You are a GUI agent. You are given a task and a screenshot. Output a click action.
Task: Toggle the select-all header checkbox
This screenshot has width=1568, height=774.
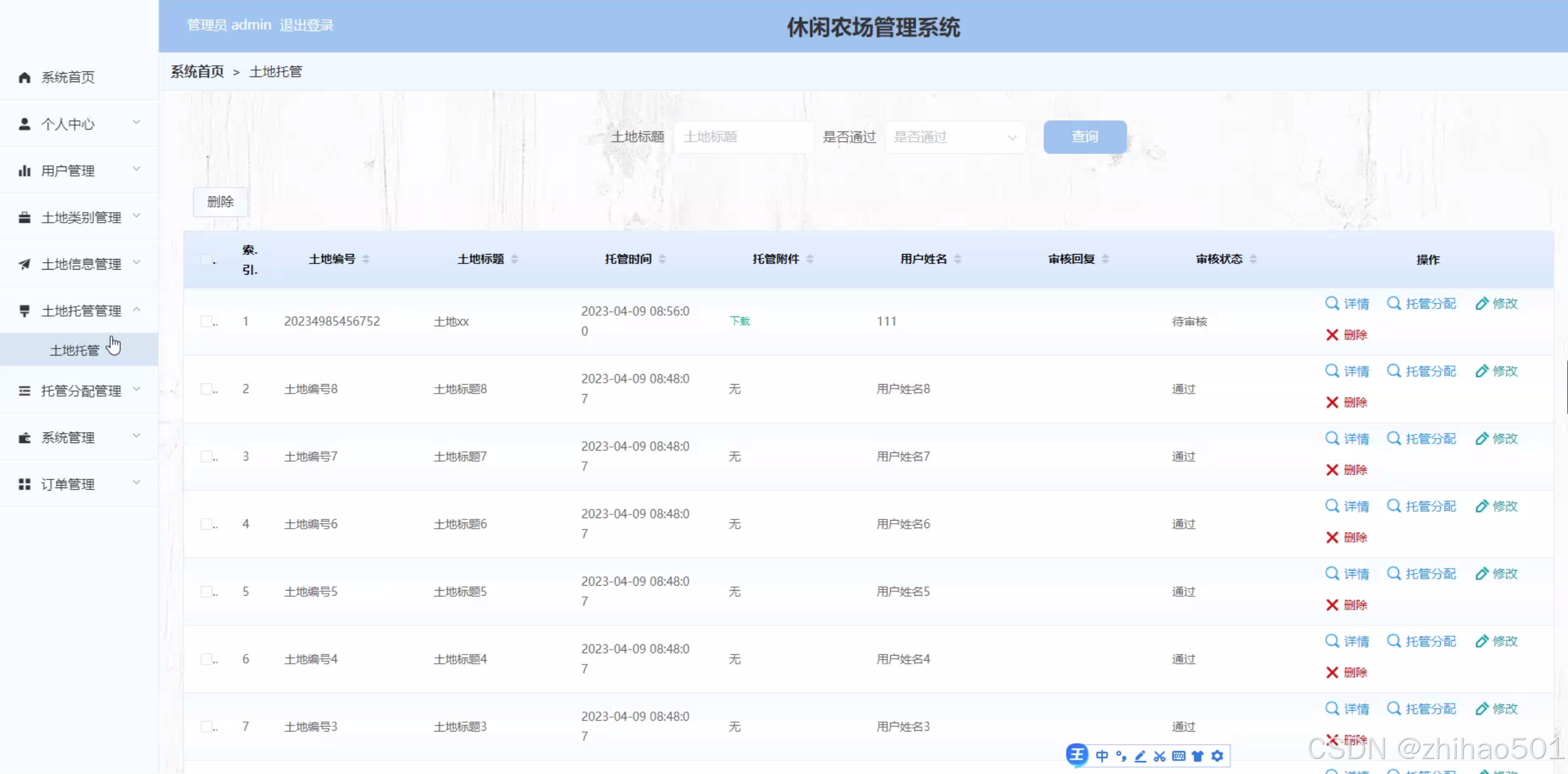207,260
